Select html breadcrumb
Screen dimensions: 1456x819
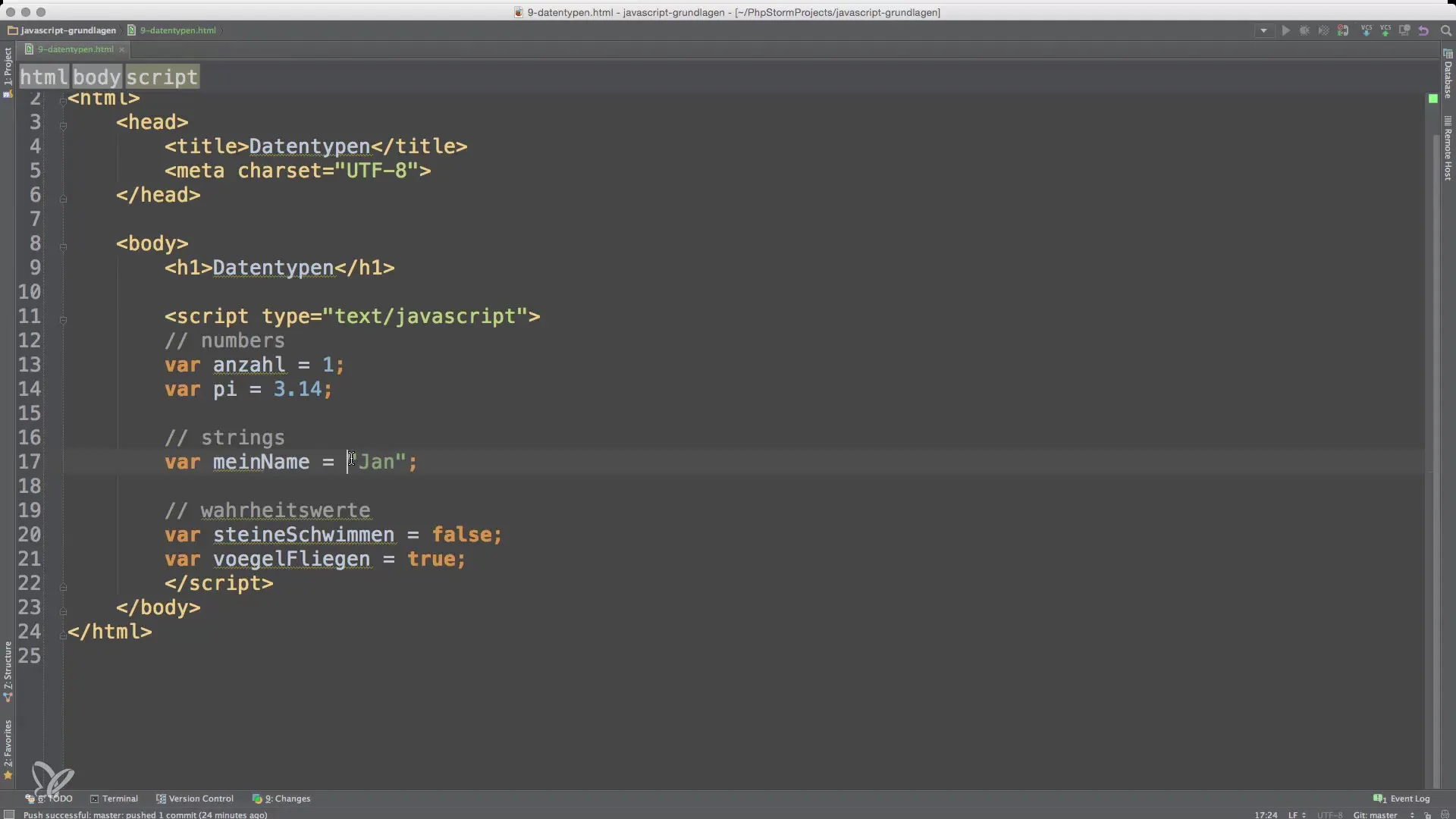pos(44,77)
